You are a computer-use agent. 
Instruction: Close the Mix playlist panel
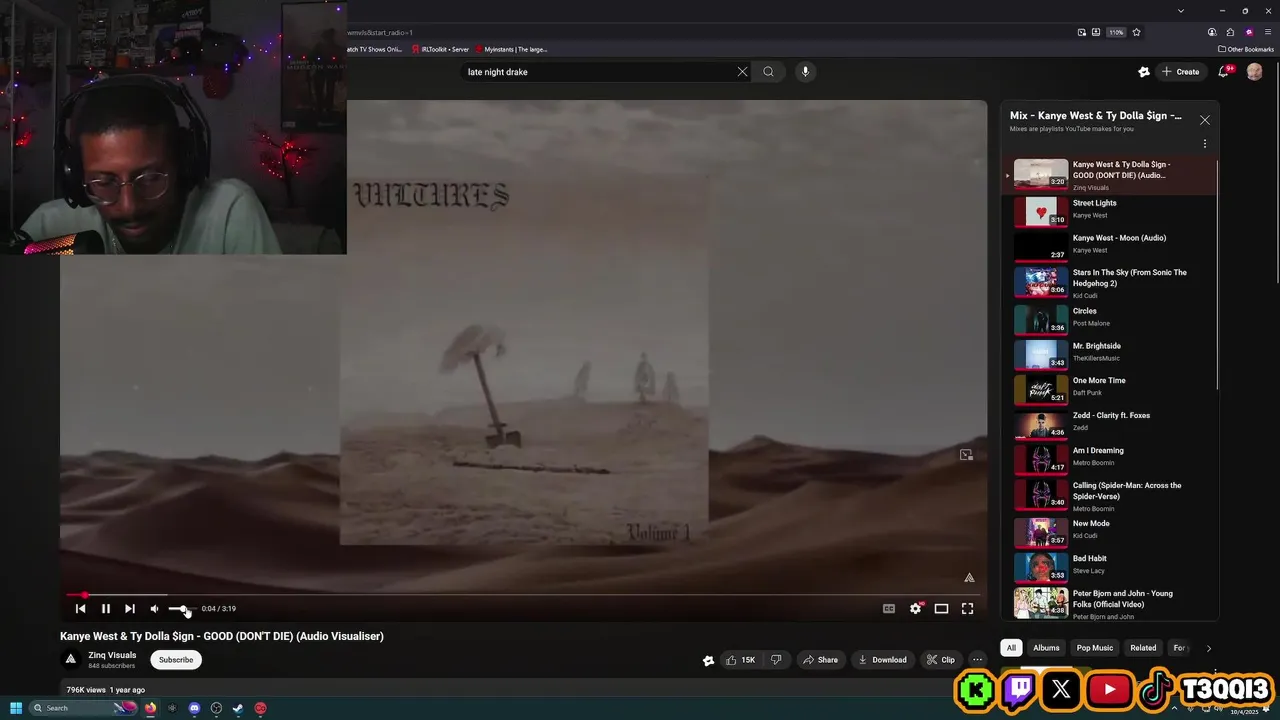tap(1204, 120)
